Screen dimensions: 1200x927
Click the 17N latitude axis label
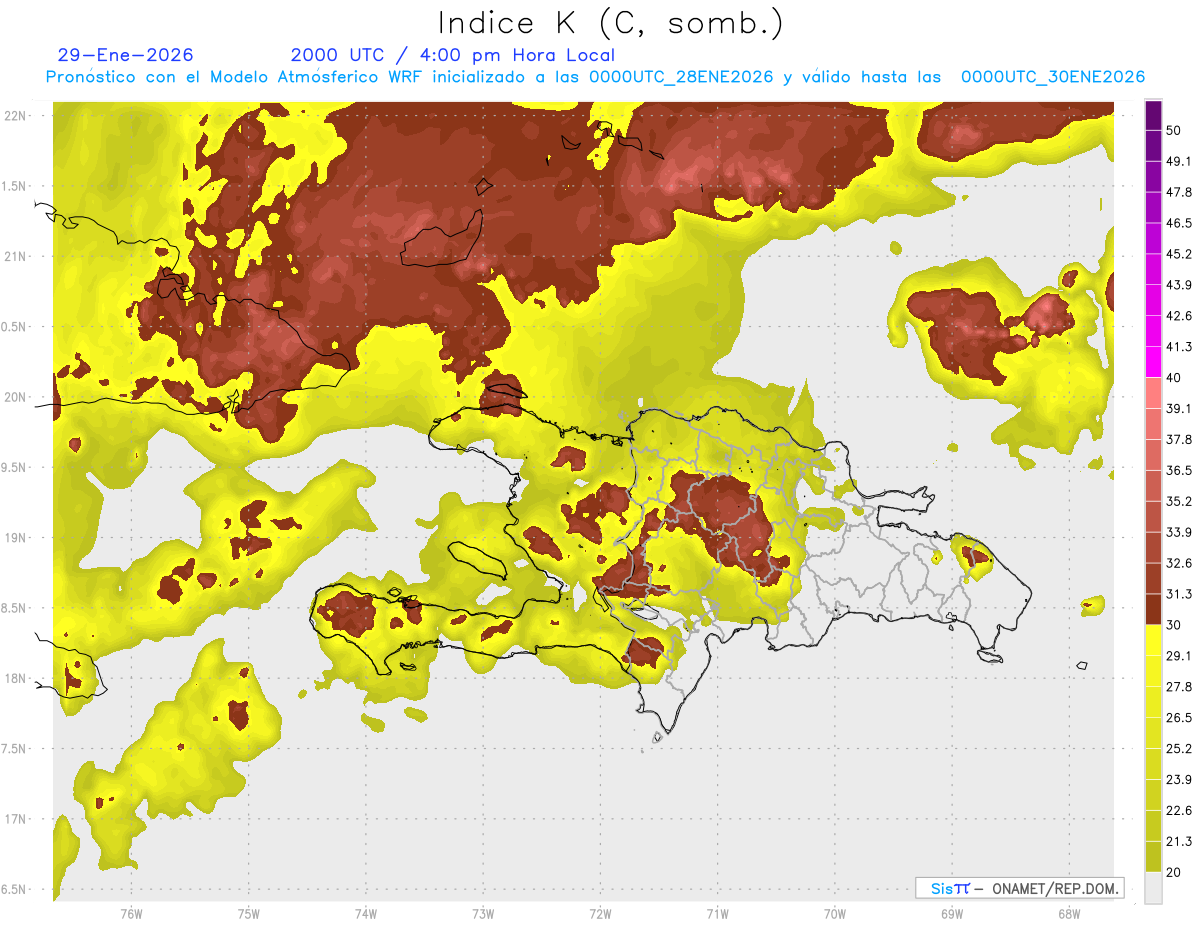point(15,819)
